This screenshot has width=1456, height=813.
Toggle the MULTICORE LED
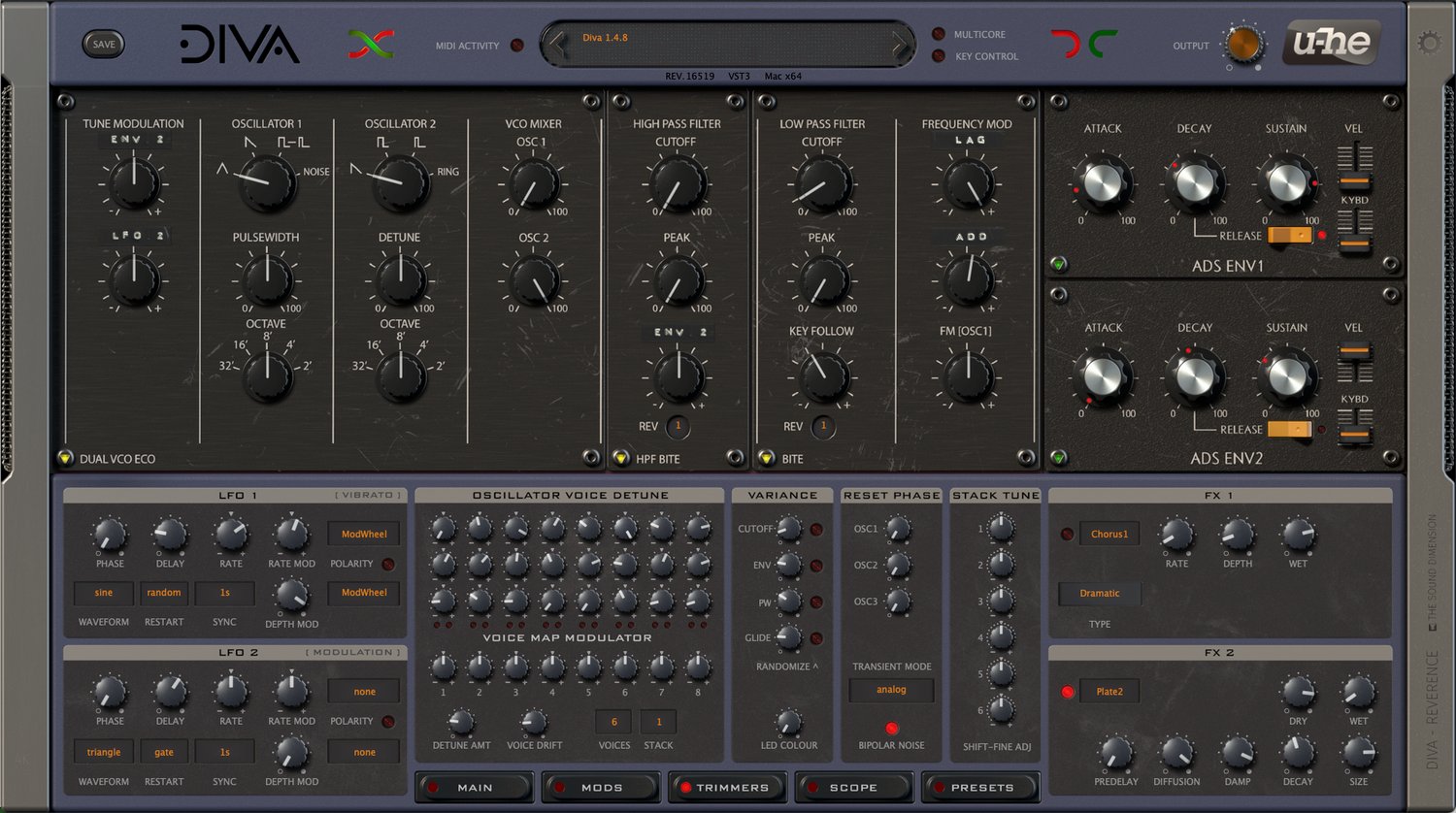pos(939,34)
